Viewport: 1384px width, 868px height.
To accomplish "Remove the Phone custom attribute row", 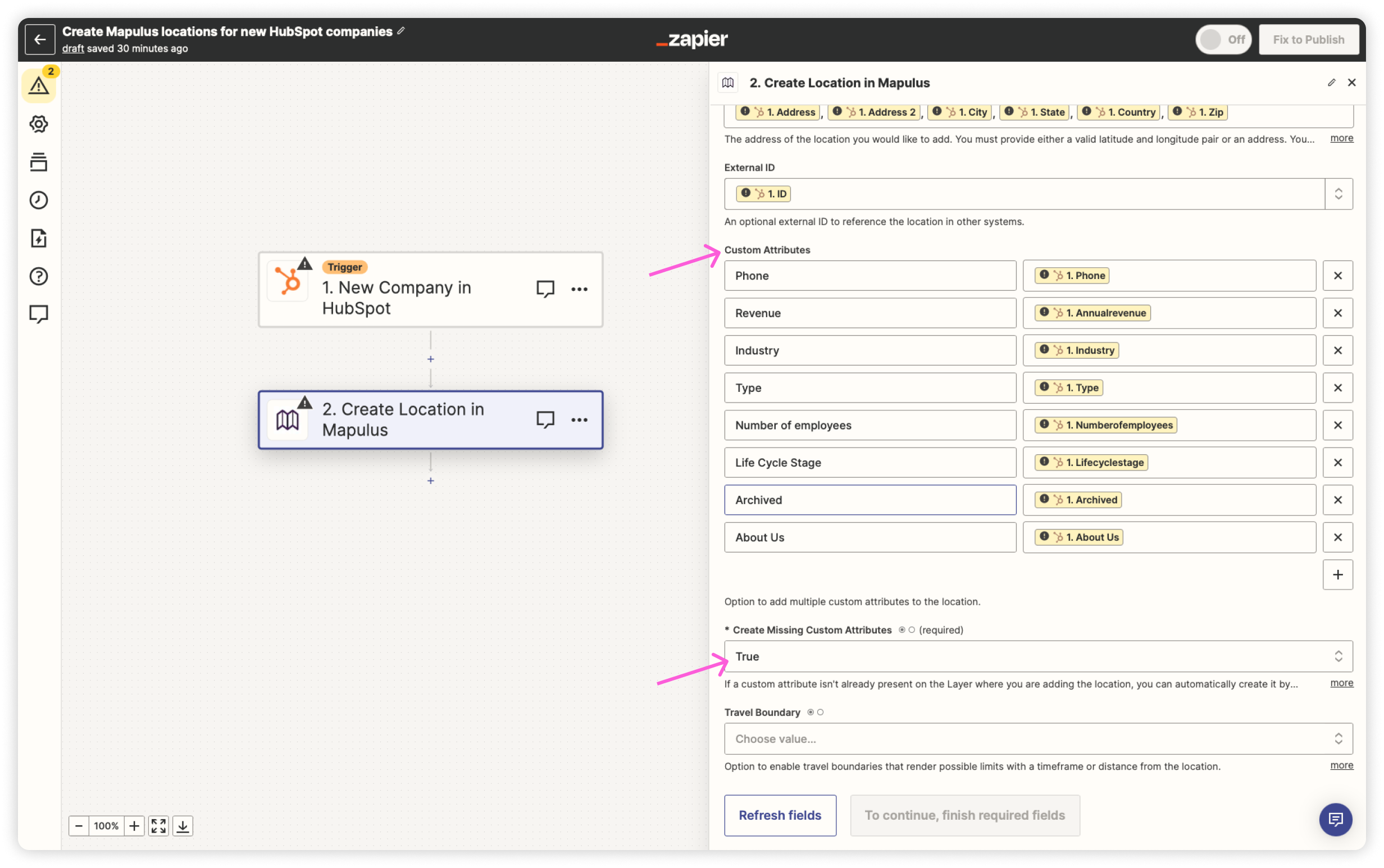I will [x=1337, y=276].
